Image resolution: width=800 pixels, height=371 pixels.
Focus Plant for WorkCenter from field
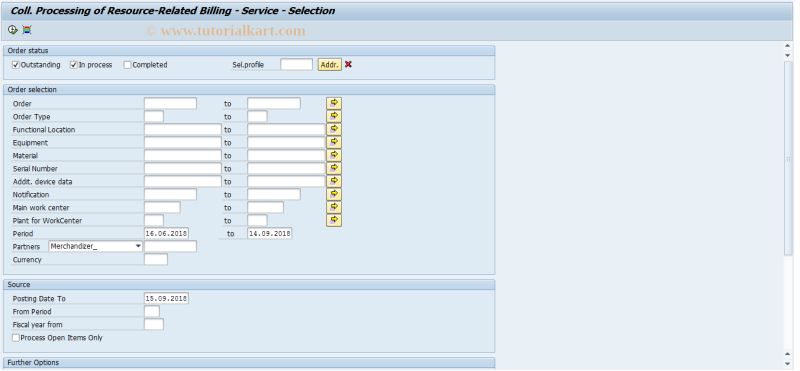coord(154,221)
